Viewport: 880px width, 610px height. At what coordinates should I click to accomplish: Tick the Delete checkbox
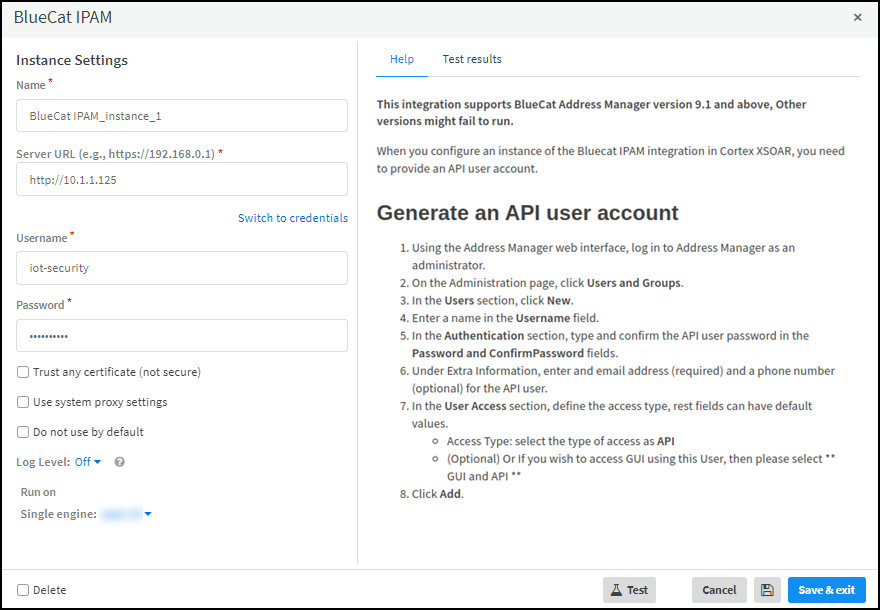pyautogui.click(x=23, y=590)
